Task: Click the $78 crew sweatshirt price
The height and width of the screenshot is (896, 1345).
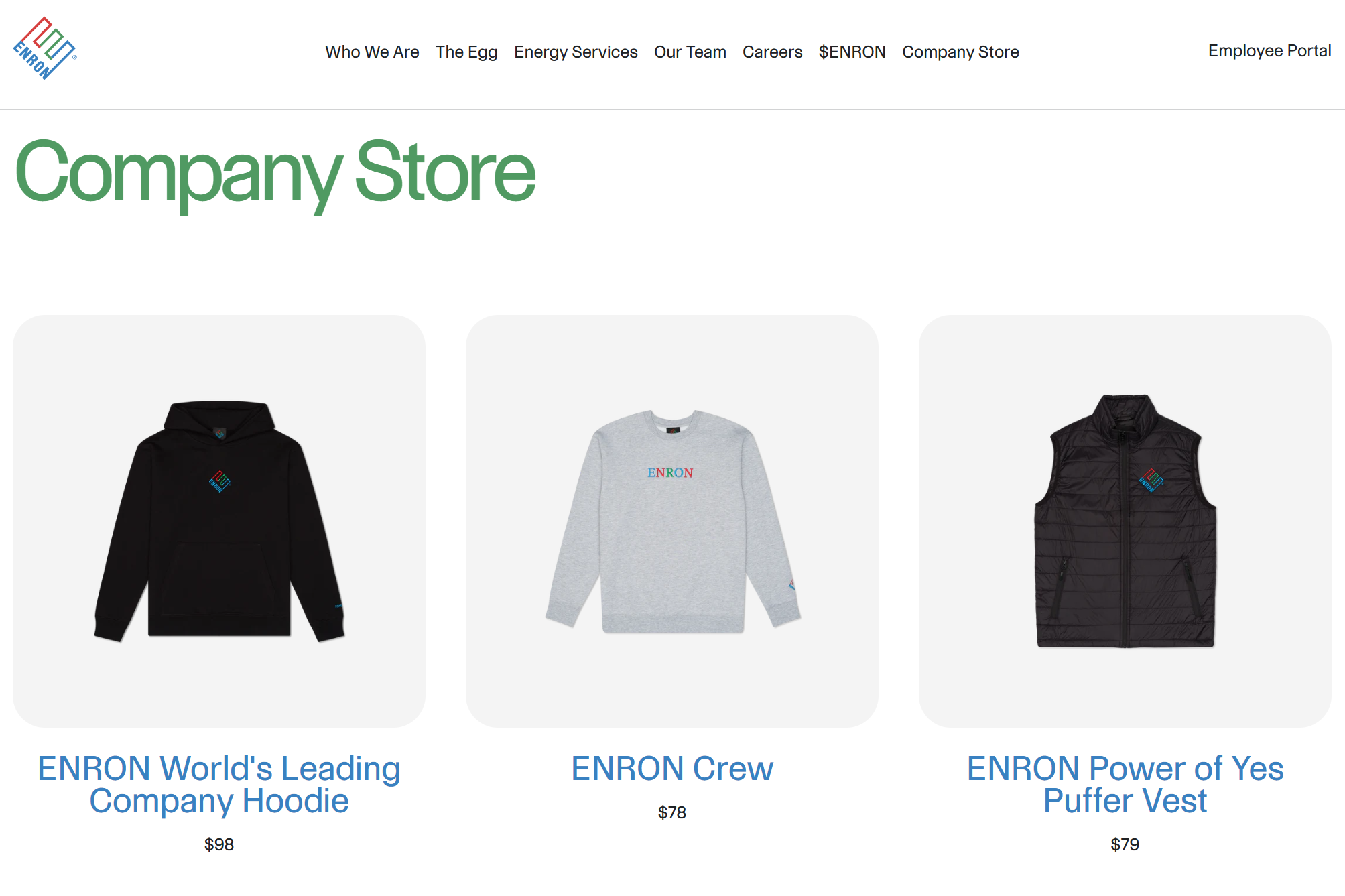Action: pyautogui.click(x=672, y=812)
